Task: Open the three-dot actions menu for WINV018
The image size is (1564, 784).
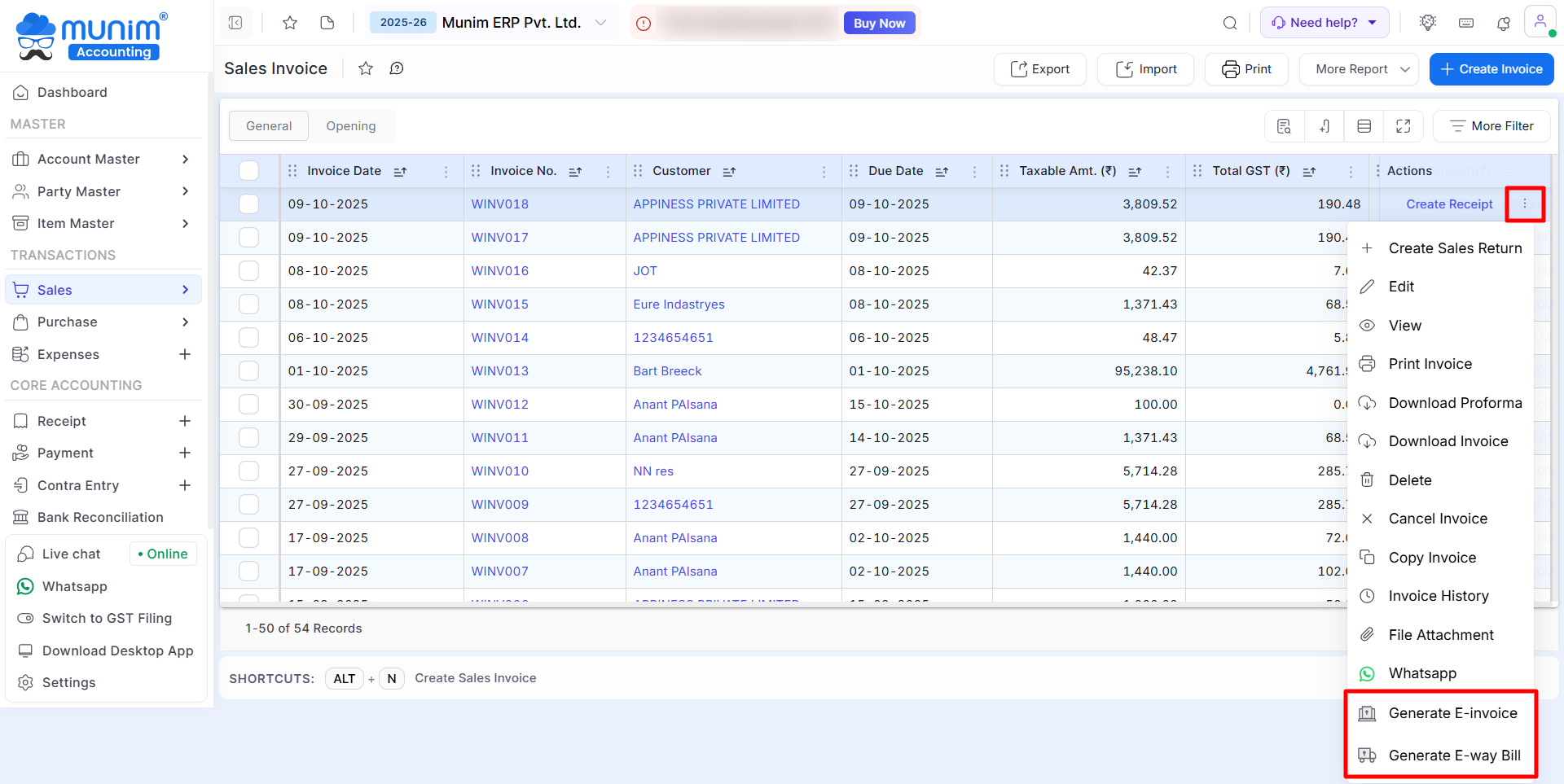Action: (x=1525, y=204)
